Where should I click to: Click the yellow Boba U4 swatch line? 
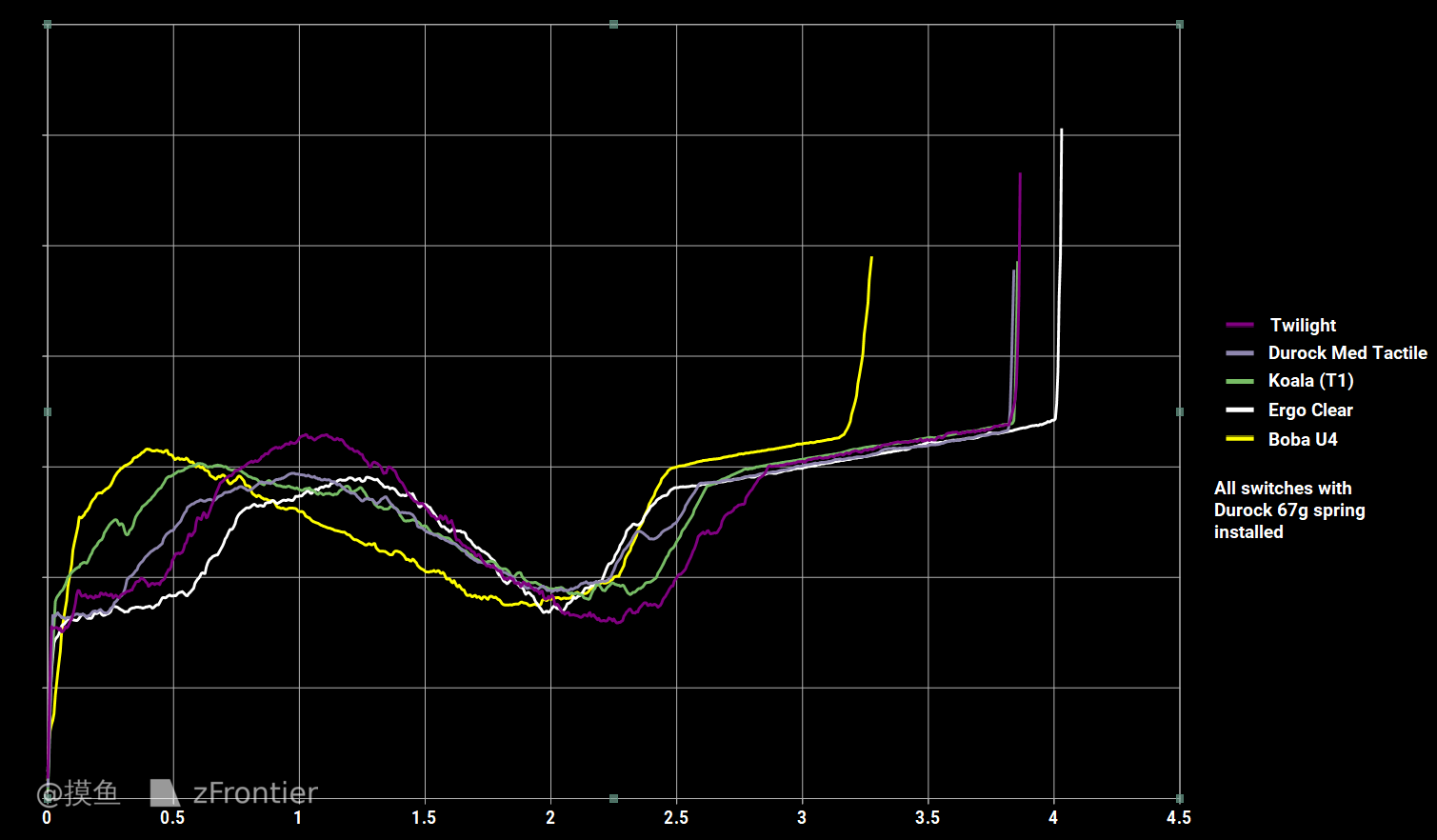(x=1240, y=439)
